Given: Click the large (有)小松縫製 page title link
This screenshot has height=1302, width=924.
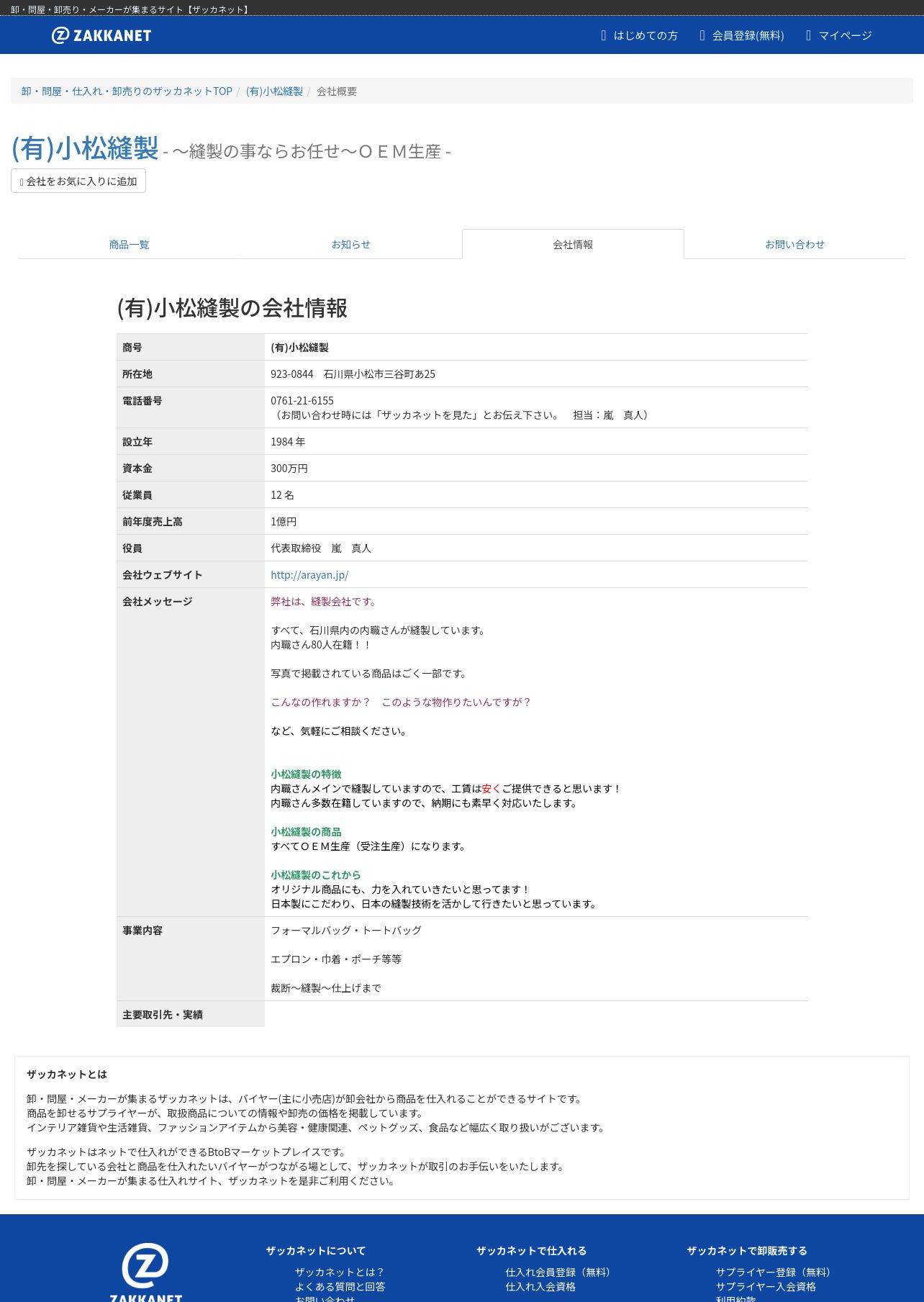Looking at the screenshot, I should [85, 148].
